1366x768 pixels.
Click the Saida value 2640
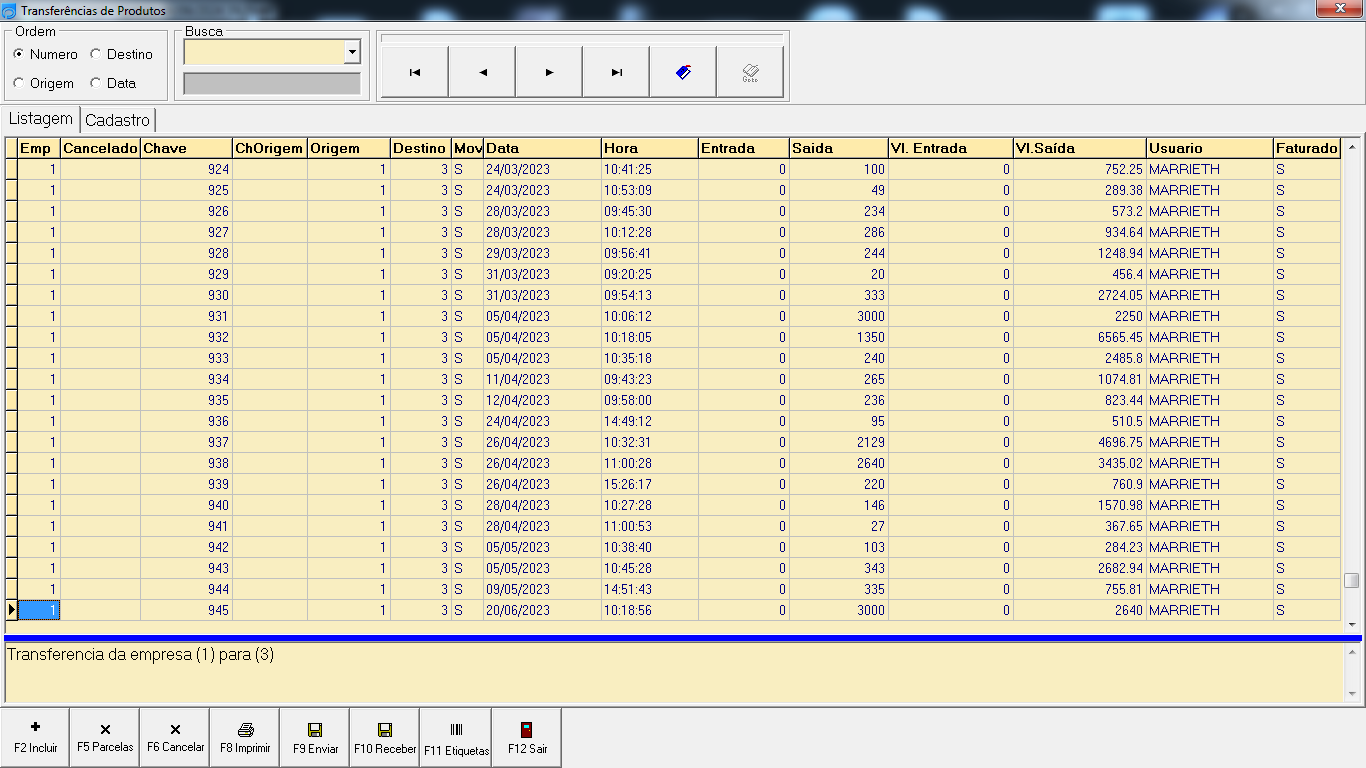838,463
